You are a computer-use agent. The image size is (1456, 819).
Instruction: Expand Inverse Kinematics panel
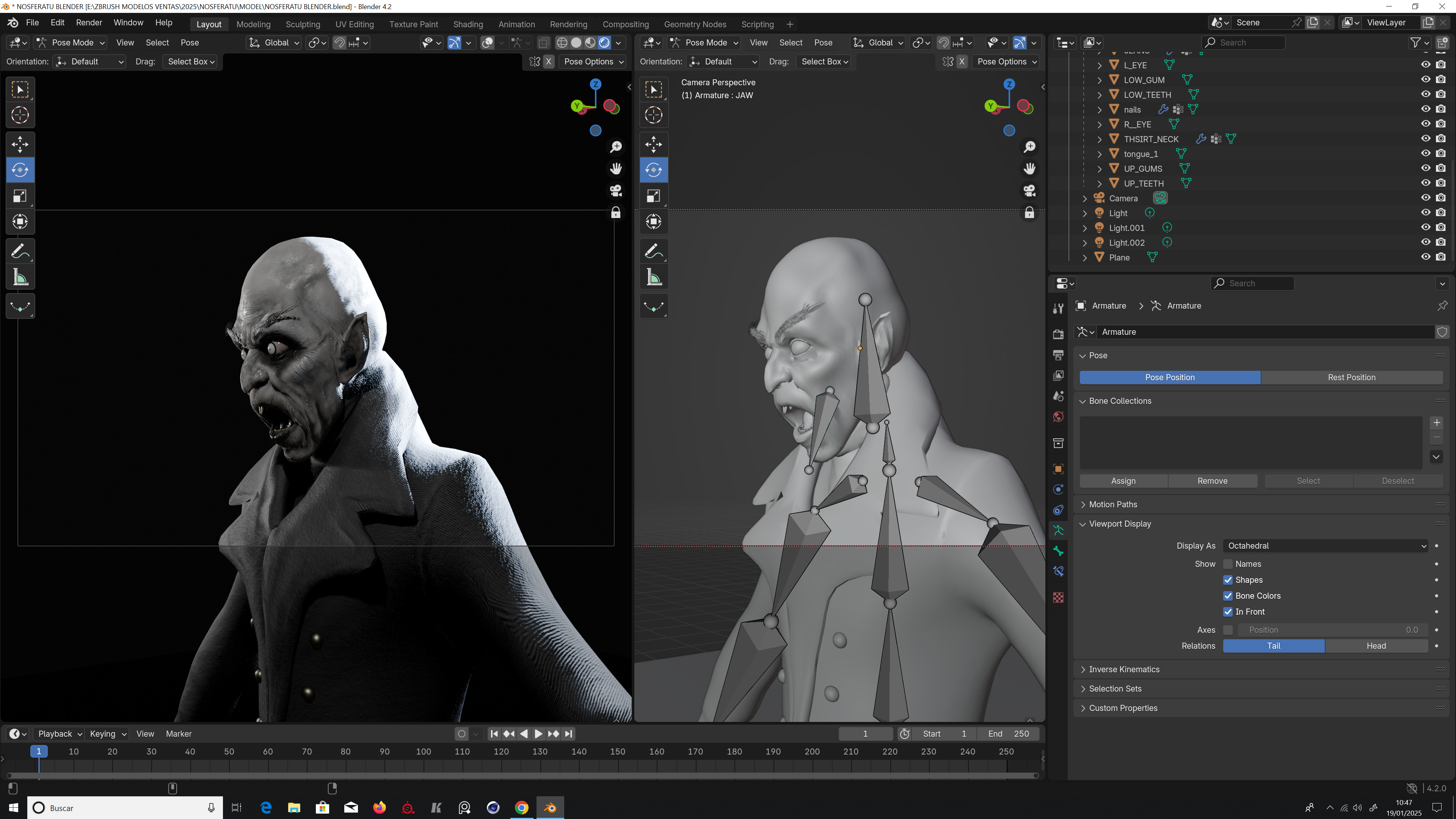[1123, 669]
